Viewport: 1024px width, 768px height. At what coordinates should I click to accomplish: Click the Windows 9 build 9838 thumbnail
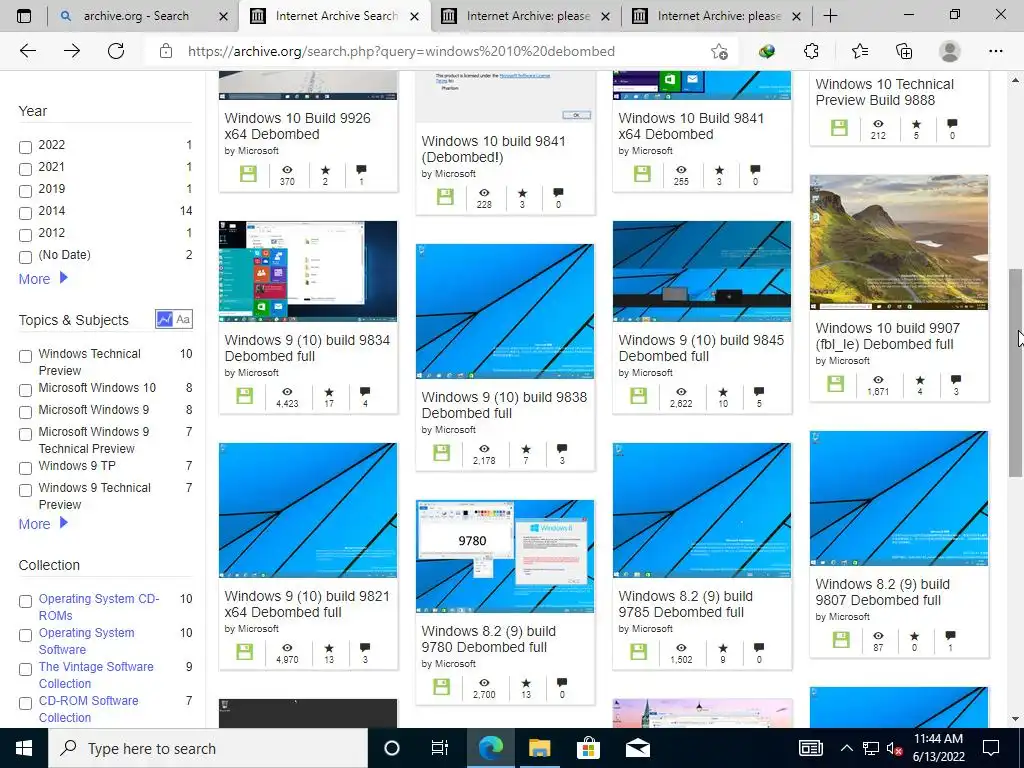point(505,312)
